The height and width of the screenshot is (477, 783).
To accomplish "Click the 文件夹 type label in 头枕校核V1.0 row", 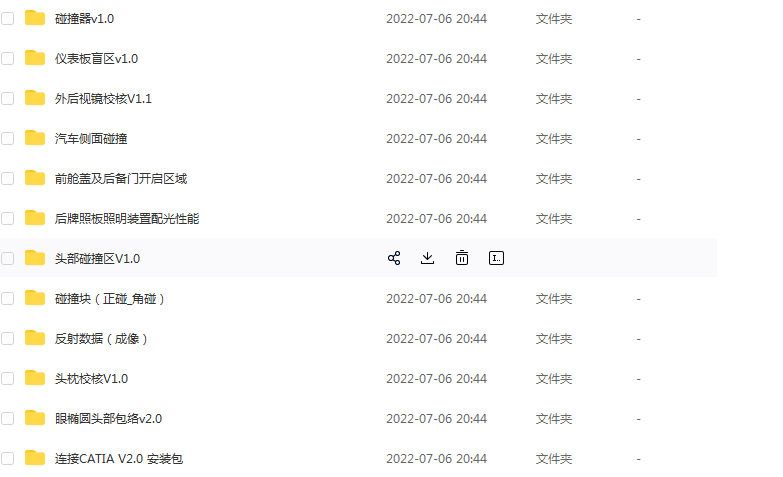I will point(554,379).
